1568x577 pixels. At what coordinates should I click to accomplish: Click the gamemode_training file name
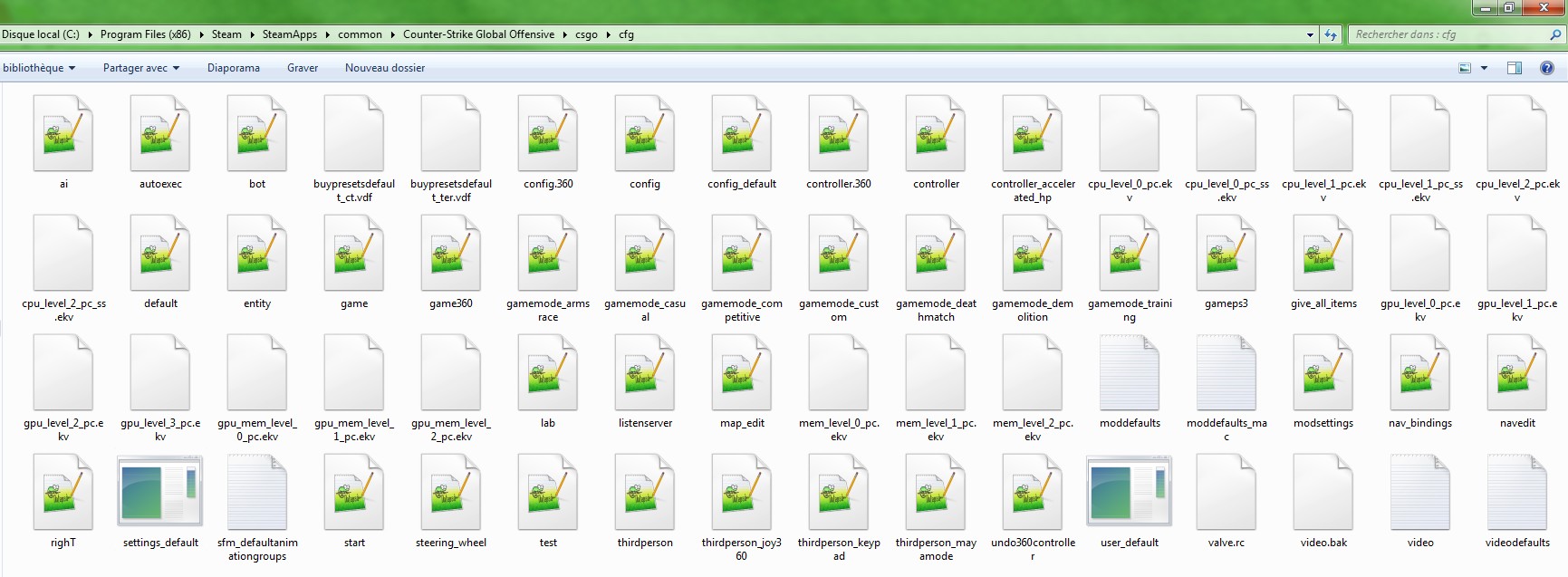pyautogui.click(x=1130, y=311)
